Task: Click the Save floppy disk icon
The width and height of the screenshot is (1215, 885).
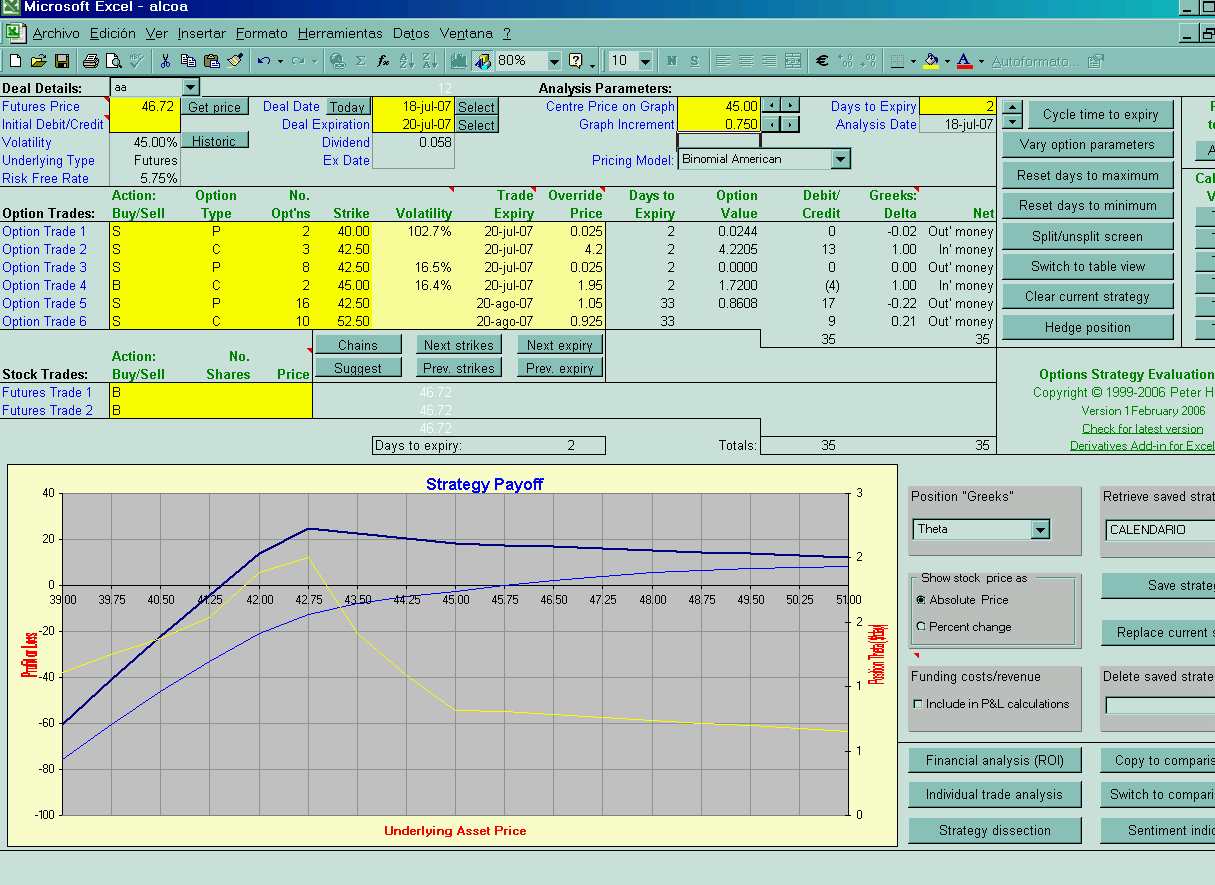Action: coord(62,61)
